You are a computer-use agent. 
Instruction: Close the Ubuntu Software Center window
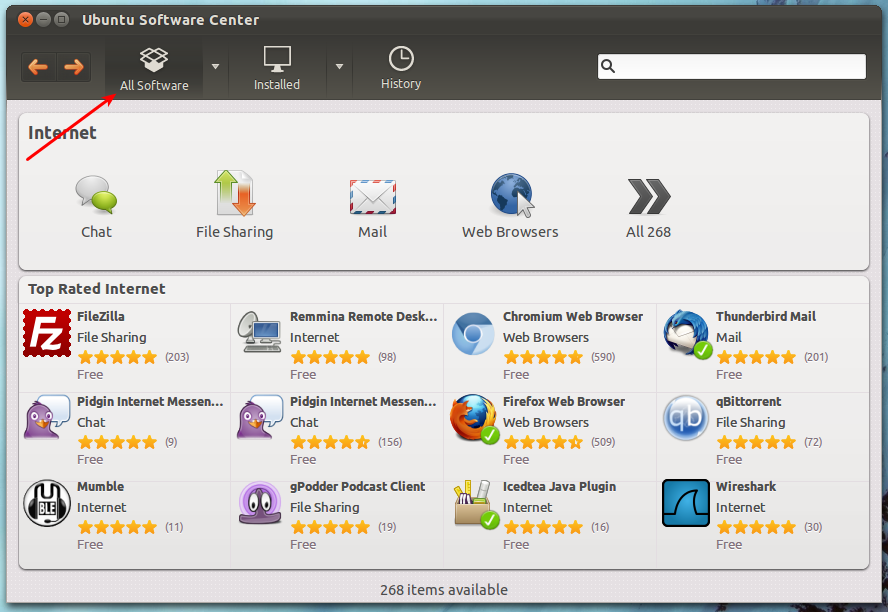click(x=25, y=20)
